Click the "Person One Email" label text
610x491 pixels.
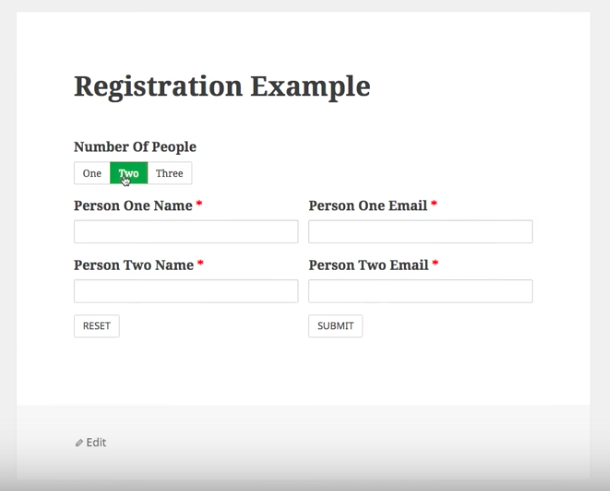click(x=367, y=206)
